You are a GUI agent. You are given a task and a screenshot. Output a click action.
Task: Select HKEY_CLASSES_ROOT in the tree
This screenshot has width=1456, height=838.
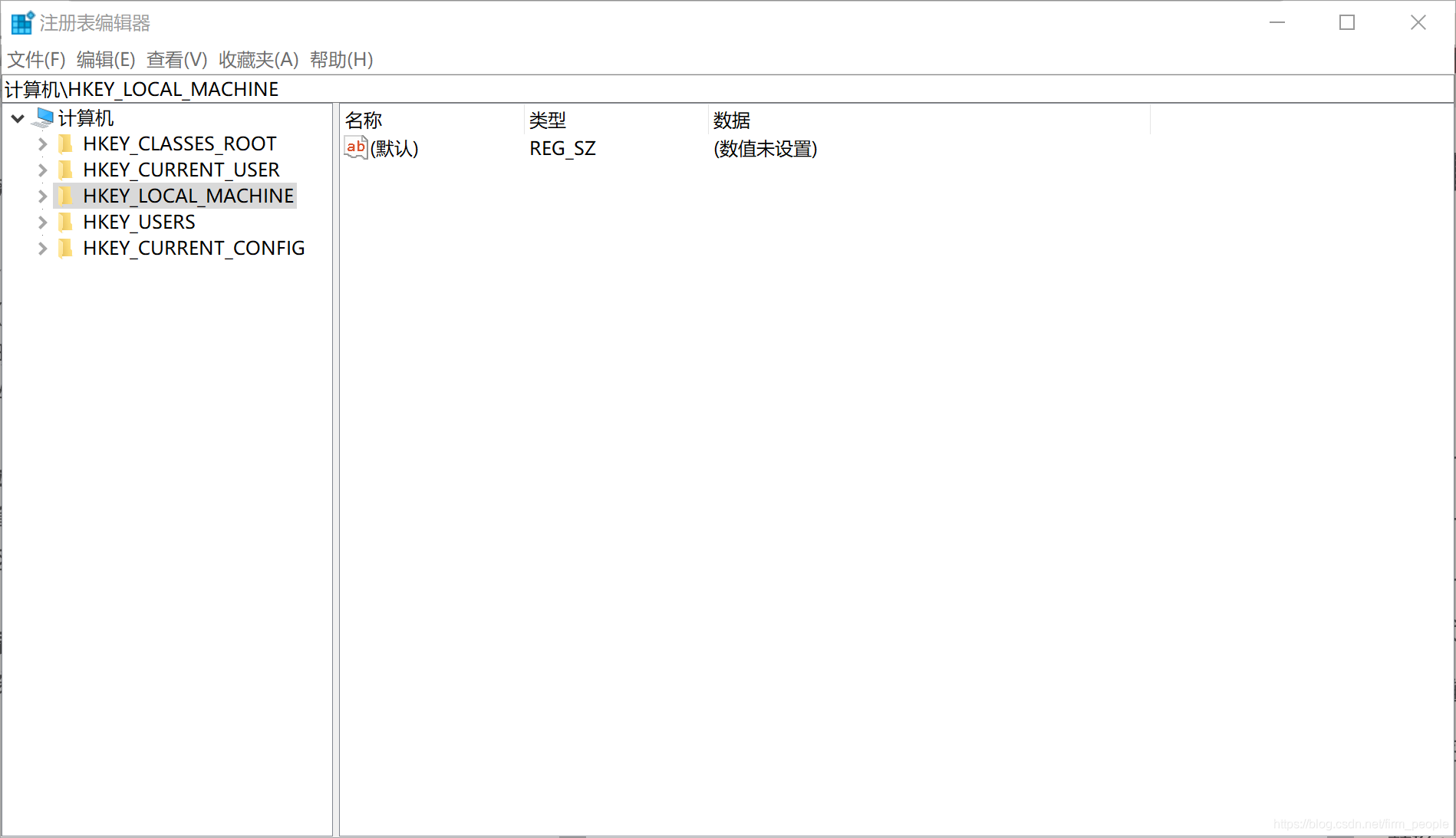point(180,144)
